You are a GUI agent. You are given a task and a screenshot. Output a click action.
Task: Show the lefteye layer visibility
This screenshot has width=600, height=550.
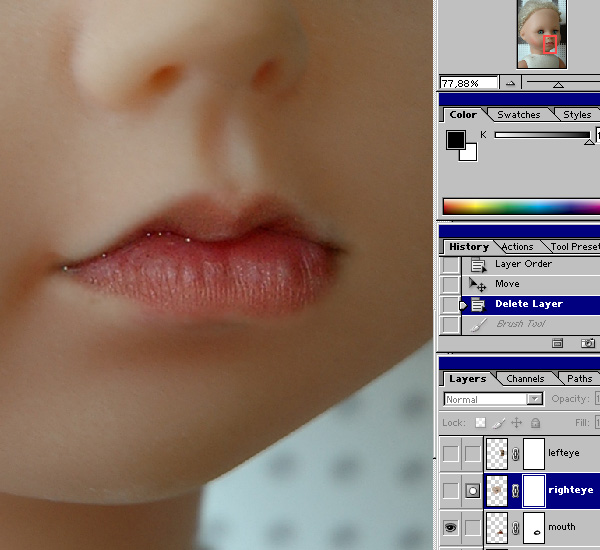click(x=450, y=454)
